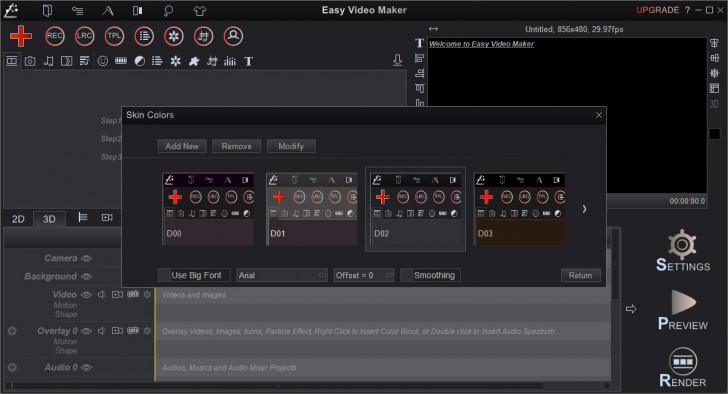Open the letter A font icon in title bar
Screen dimensions: 728x394
pos(108,11)
